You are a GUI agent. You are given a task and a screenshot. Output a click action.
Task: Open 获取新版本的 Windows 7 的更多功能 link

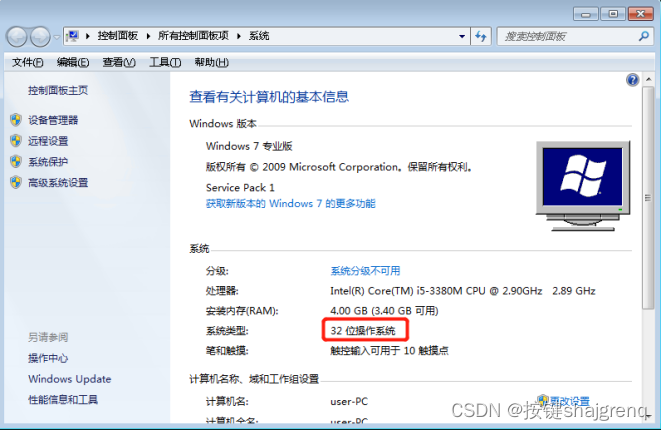coord(290,204)
